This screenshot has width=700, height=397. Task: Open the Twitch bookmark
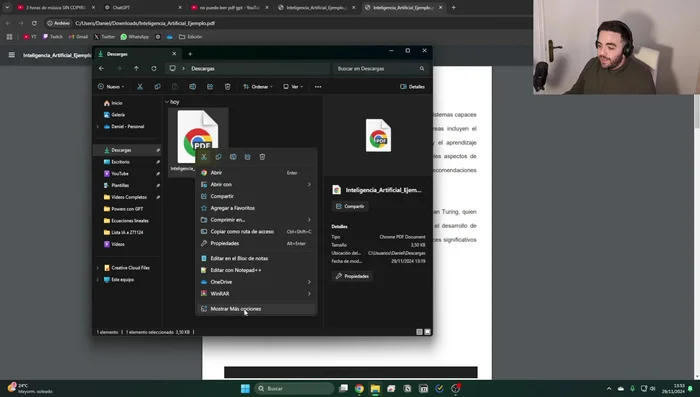[x=52, y=37]
